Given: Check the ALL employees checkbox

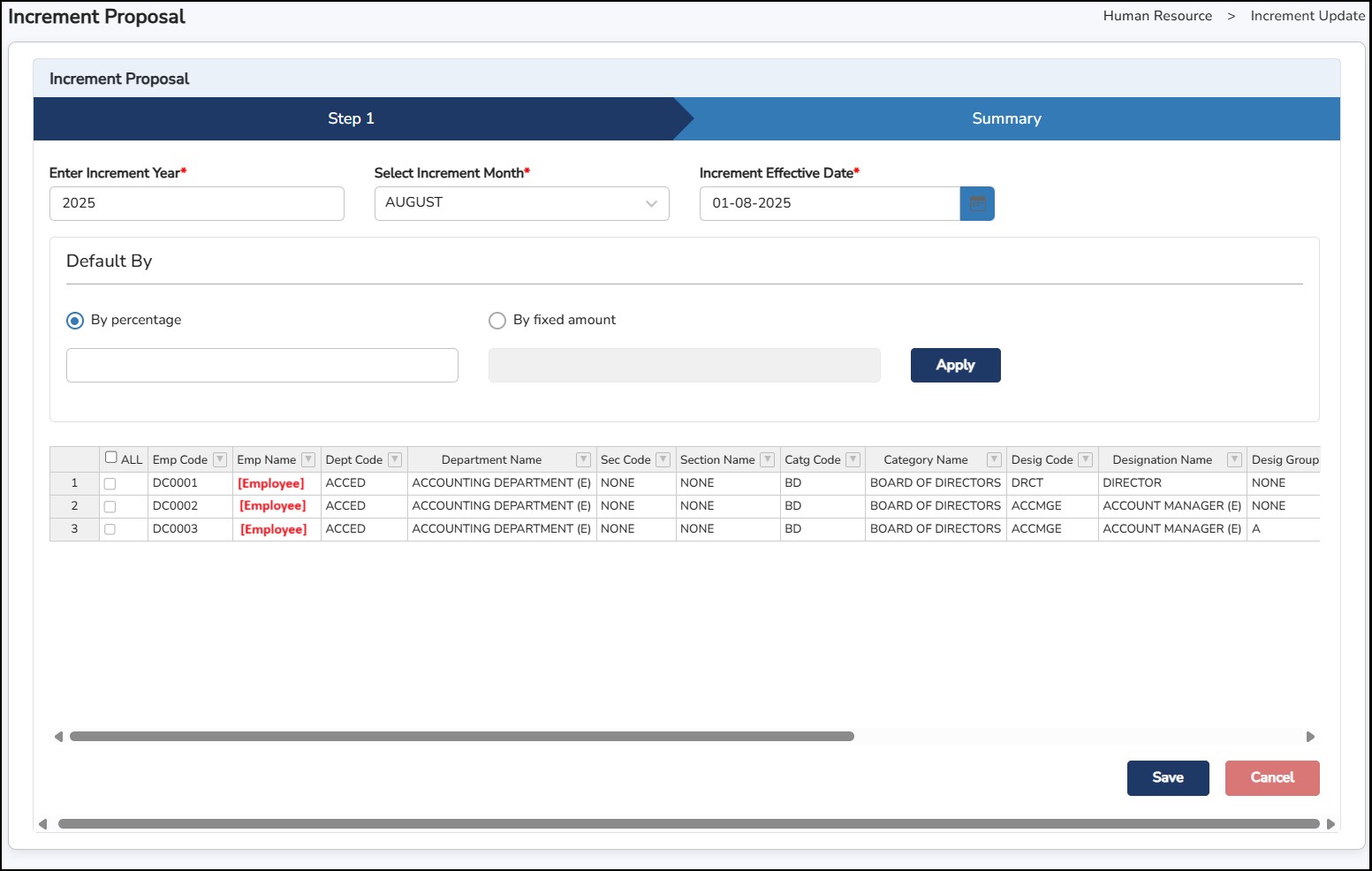Looking at the screenshot, I should [x=111, y=458].
